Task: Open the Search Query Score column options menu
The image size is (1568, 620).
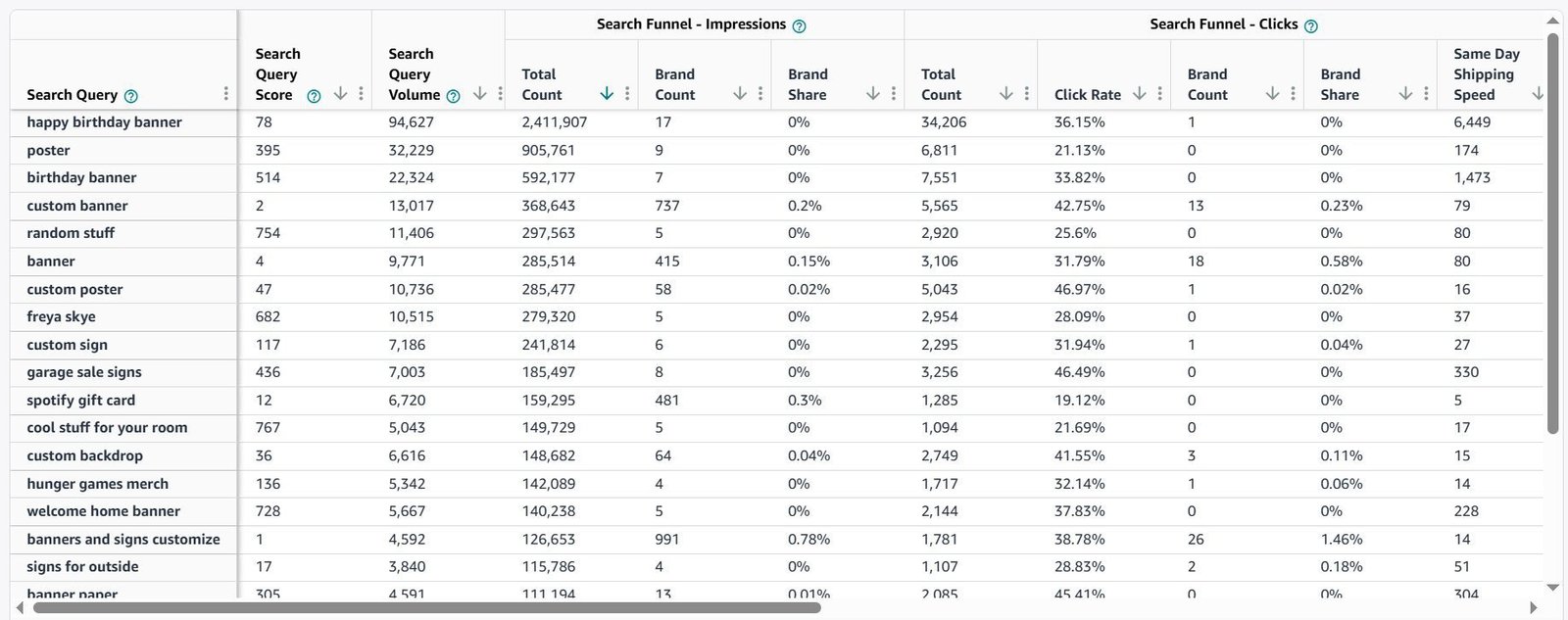Action: click(361, 94)
